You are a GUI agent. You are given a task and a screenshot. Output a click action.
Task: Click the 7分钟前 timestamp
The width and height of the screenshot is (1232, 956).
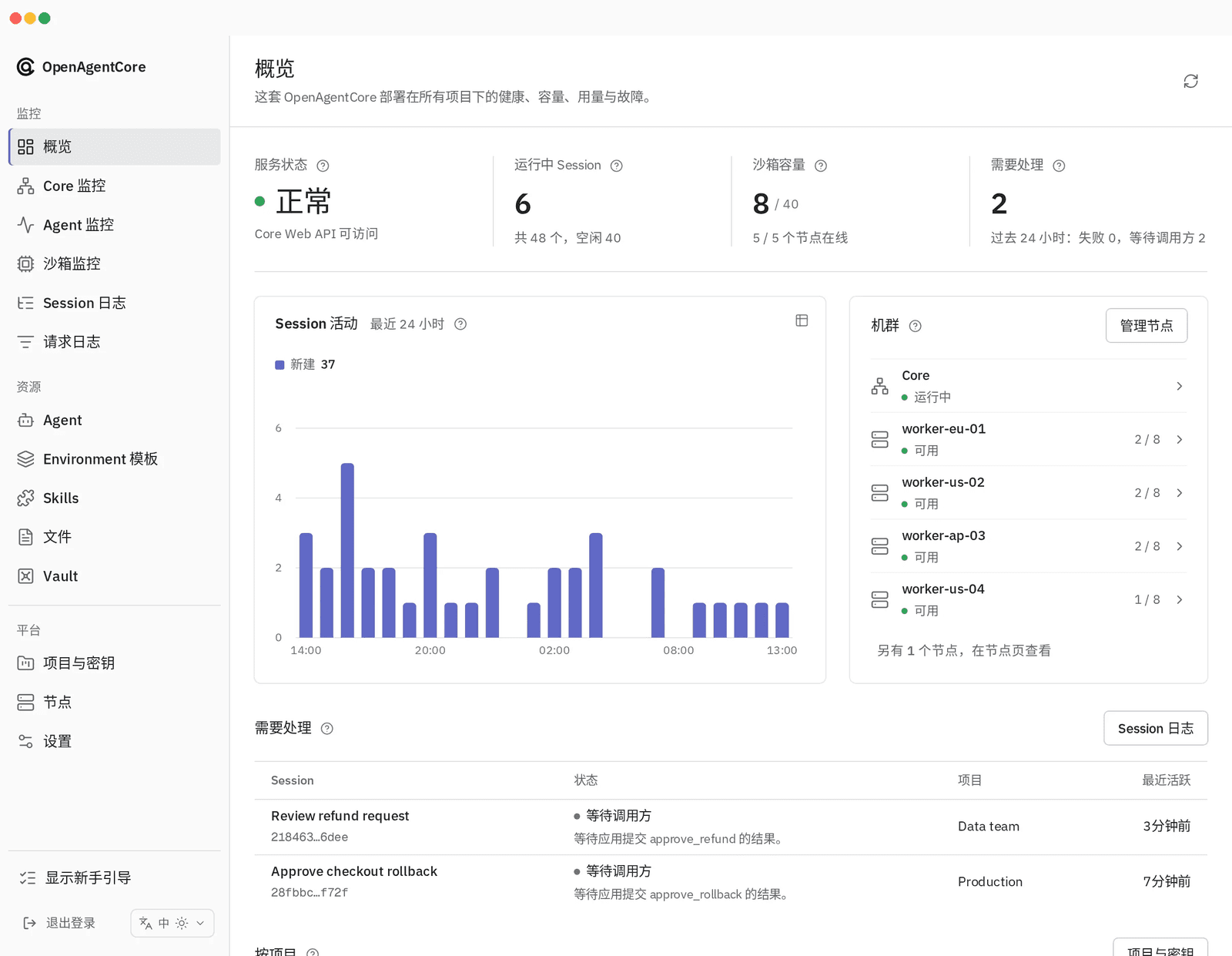(x=1167, y=882)
